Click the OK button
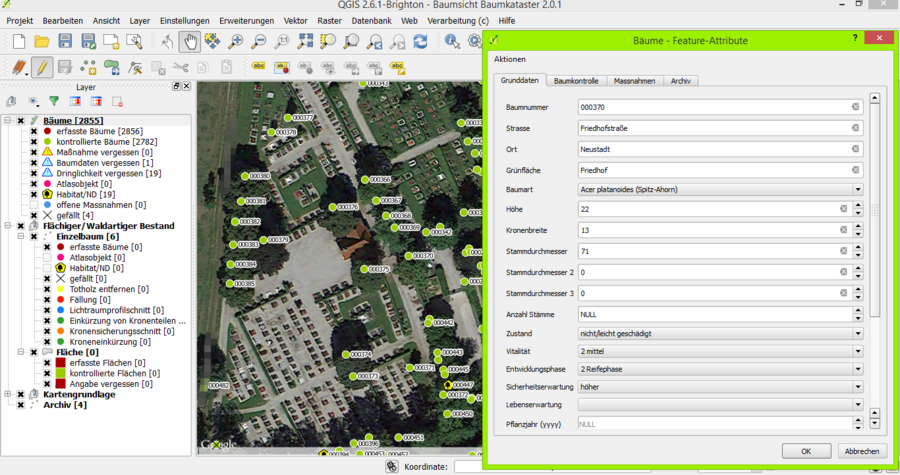This screenshot has height=475, width=900. [806, 451]
